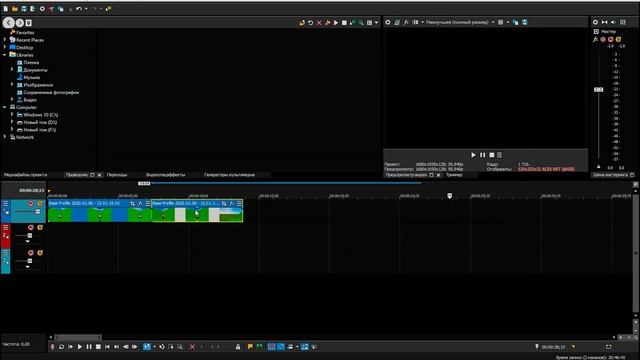Open video preview properties gear icon
Viewport: 640px width, 360px height.
388,22
